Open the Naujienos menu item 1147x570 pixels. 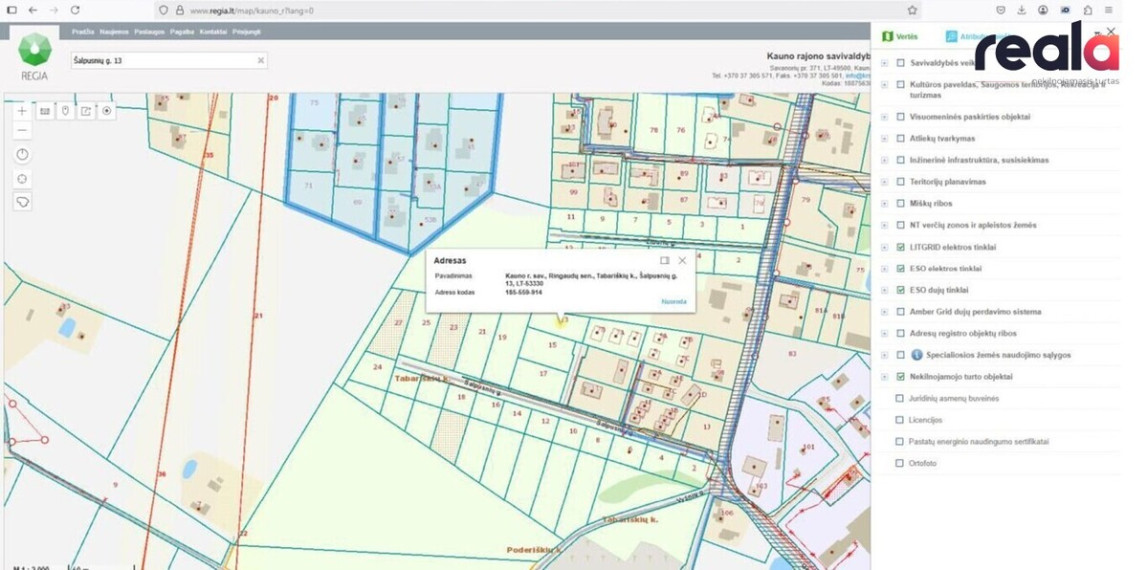(114, 32)
